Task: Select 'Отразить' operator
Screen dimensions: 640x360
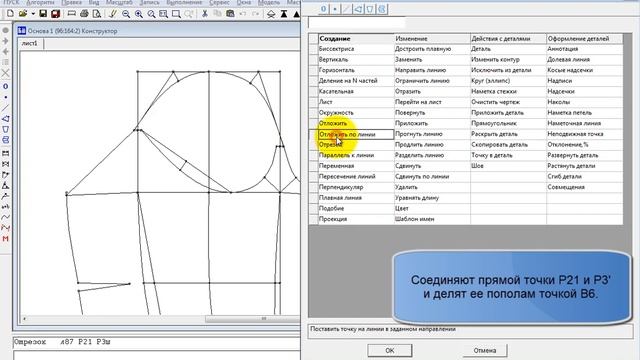Action: tap(432, 91)
